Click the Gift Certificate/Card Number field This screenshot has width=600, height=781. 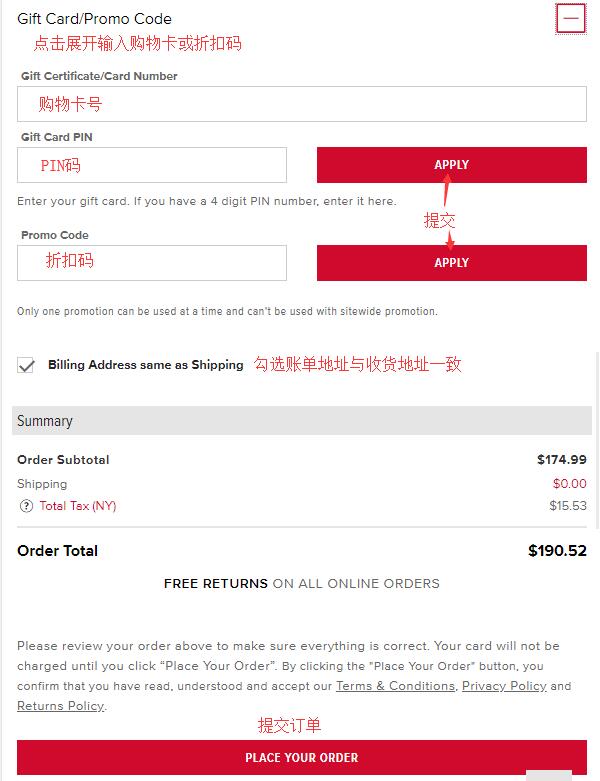click(302, 104)
